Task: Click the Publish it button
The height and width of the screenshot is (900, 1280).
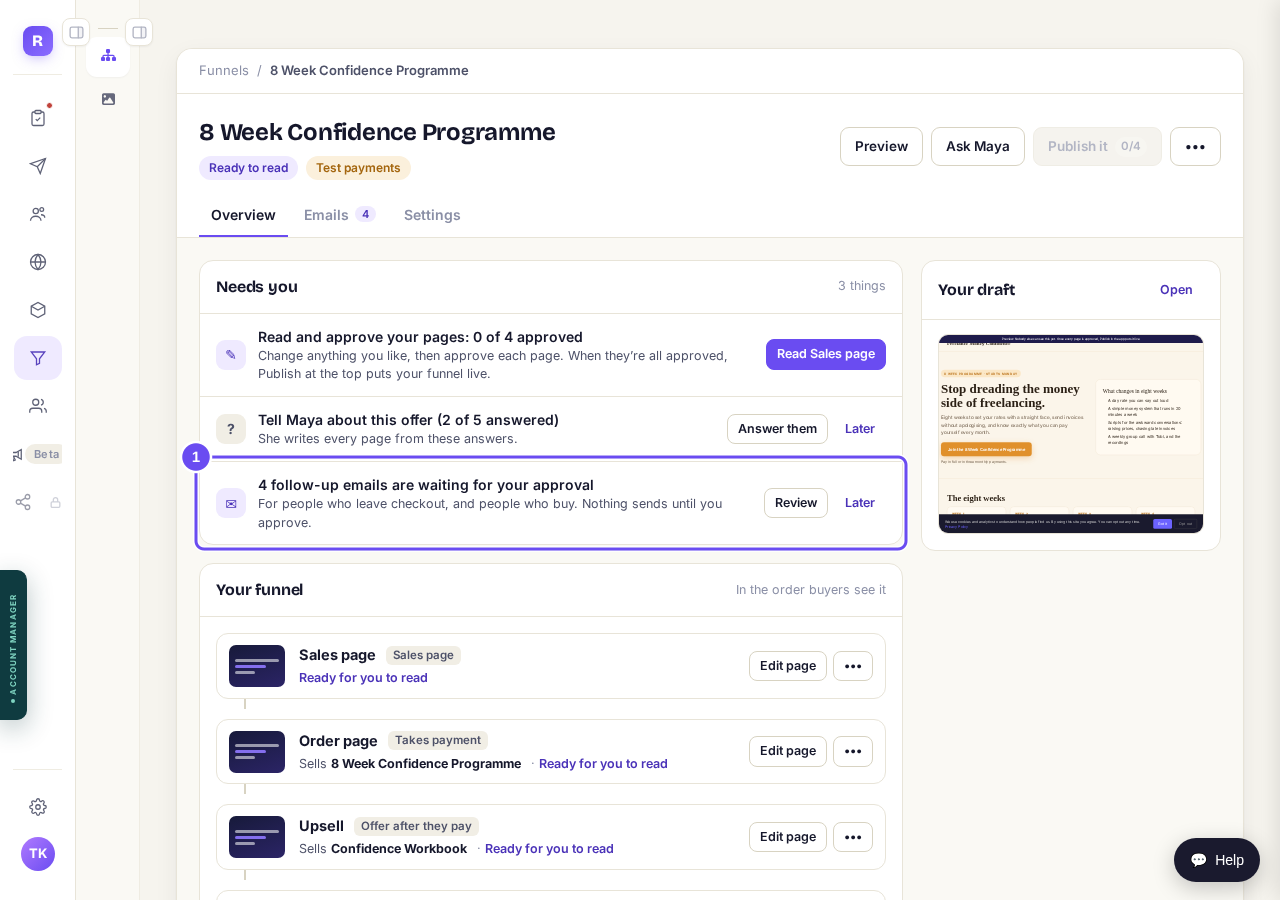Action: [x=1097, y=147]
